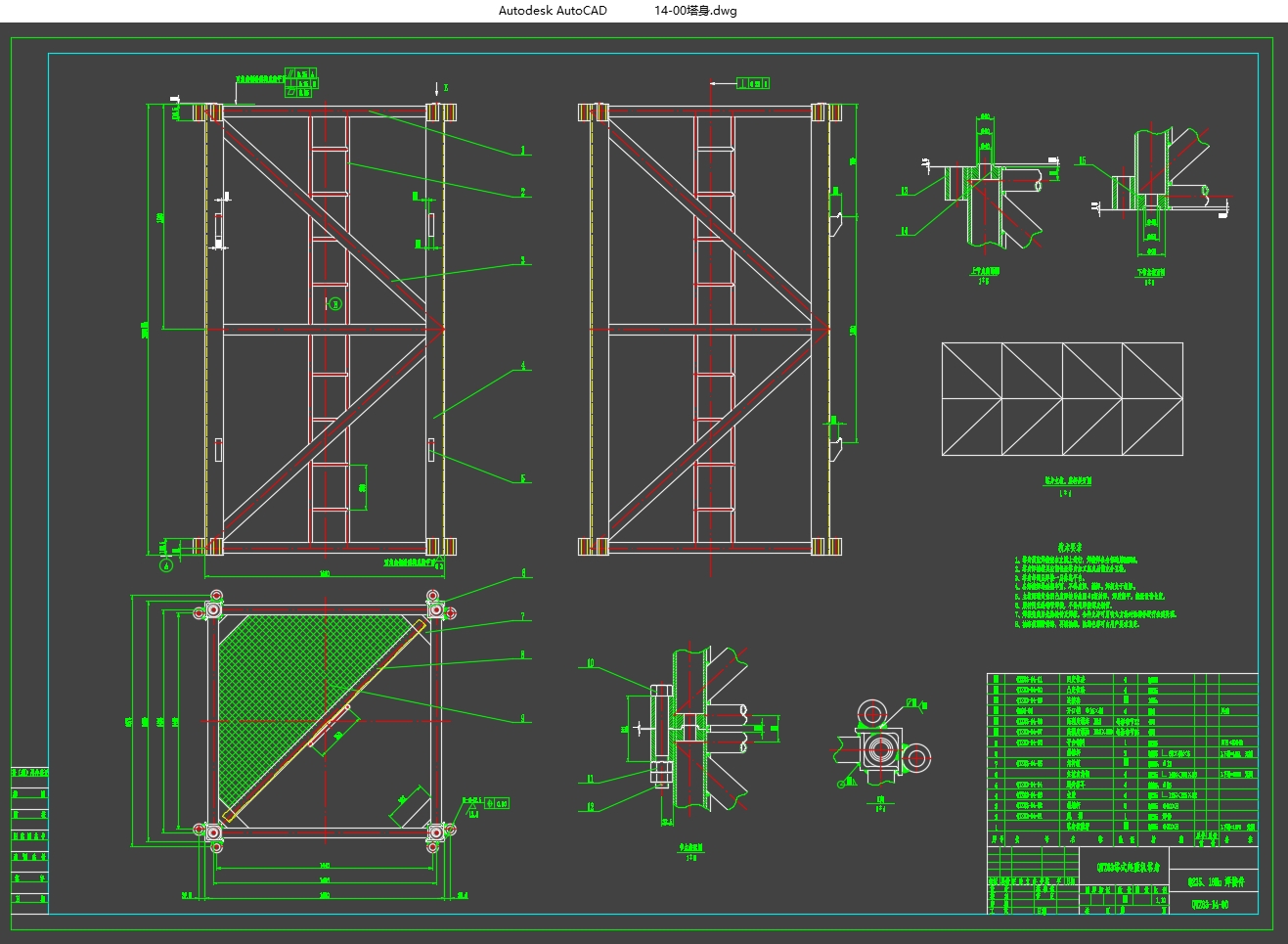The height and width of the screenshot is (944, 1288).
Task: Select the geometric tolerance frame above the front elevation
Action: pos(300,83)
